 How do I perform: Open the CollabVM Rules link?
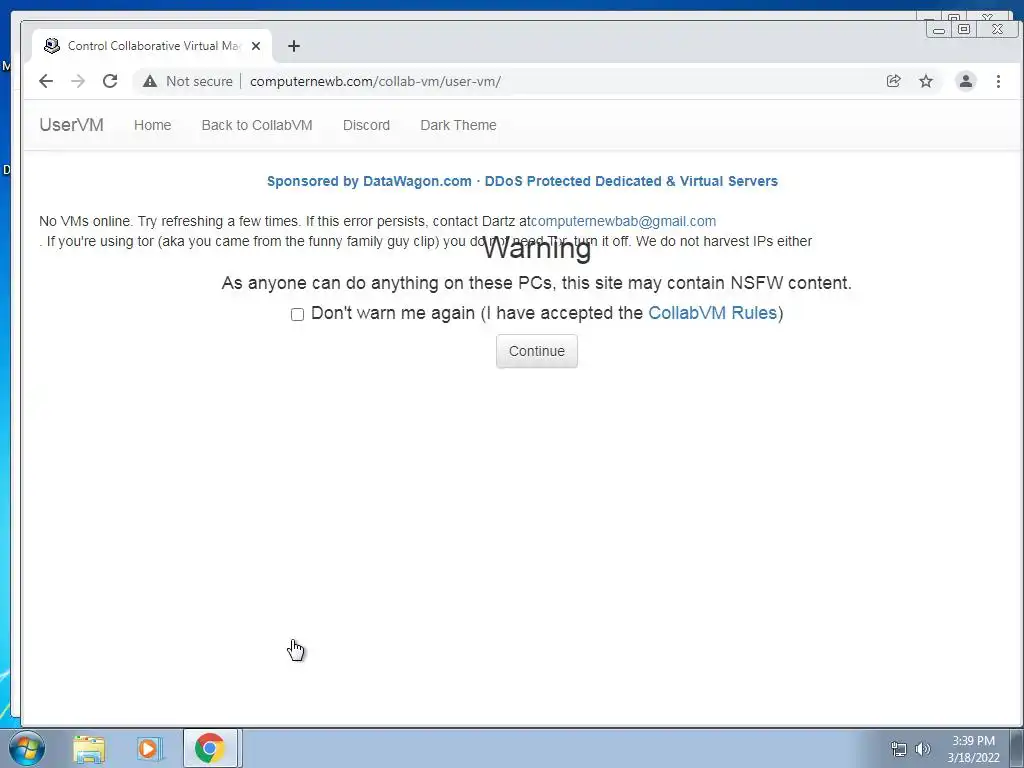(712, 313)
